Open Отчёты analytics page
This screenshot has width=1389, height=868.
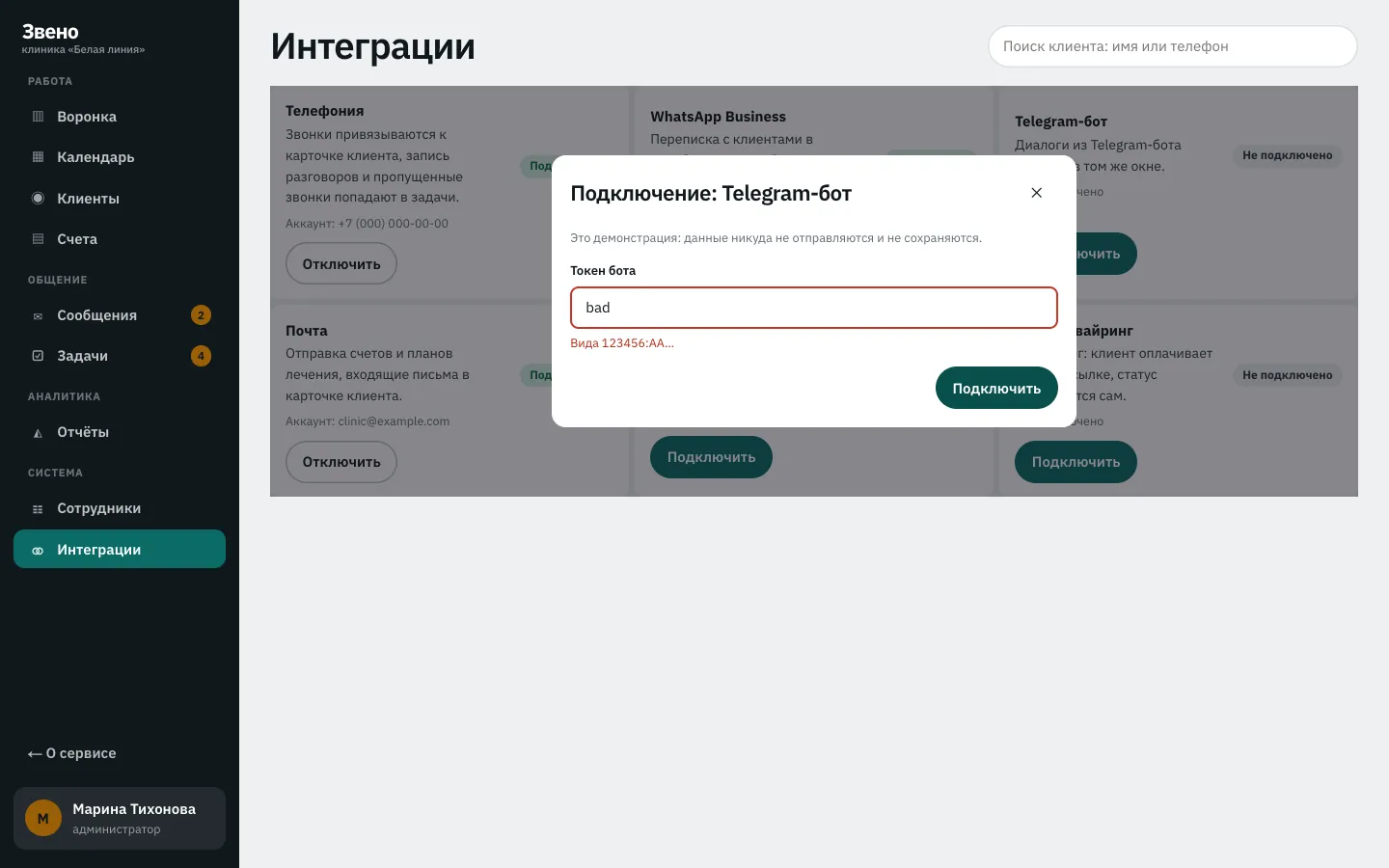tap(120, 432)
